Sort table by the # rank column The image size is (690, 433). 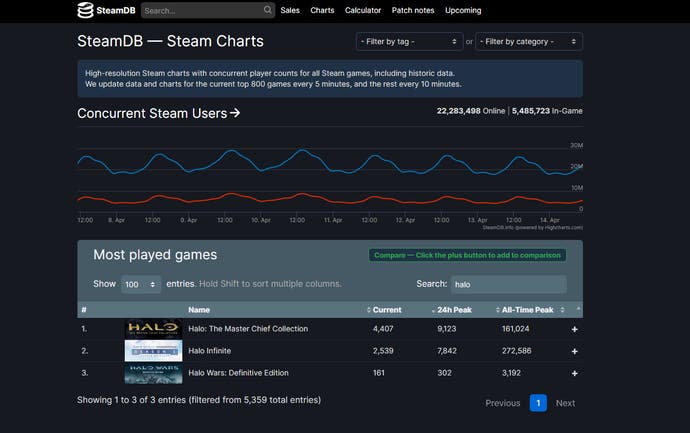tap(84, 310)
